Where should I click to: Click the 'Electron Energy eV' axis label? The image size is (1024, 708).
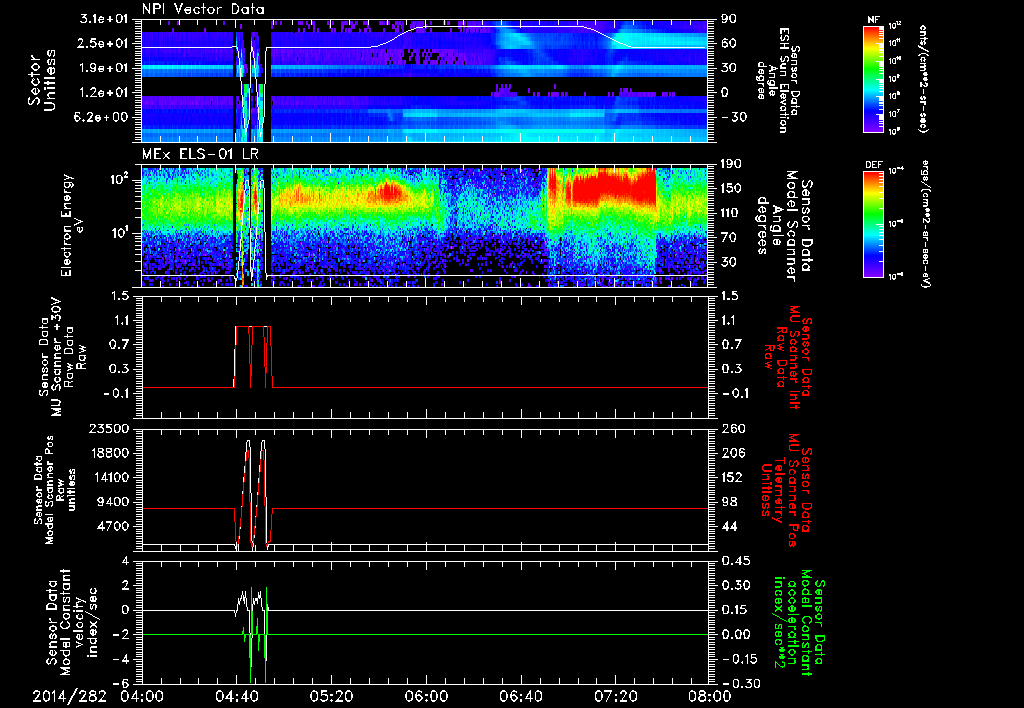(73, 225)
